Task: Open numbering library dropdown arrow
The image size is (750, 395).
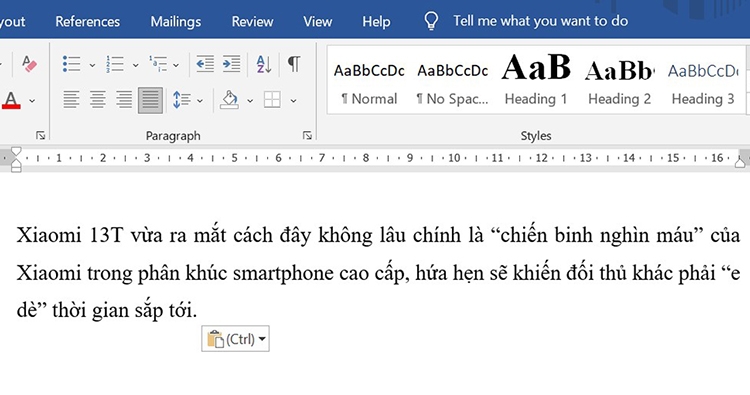Action: (x=135, y=65)
